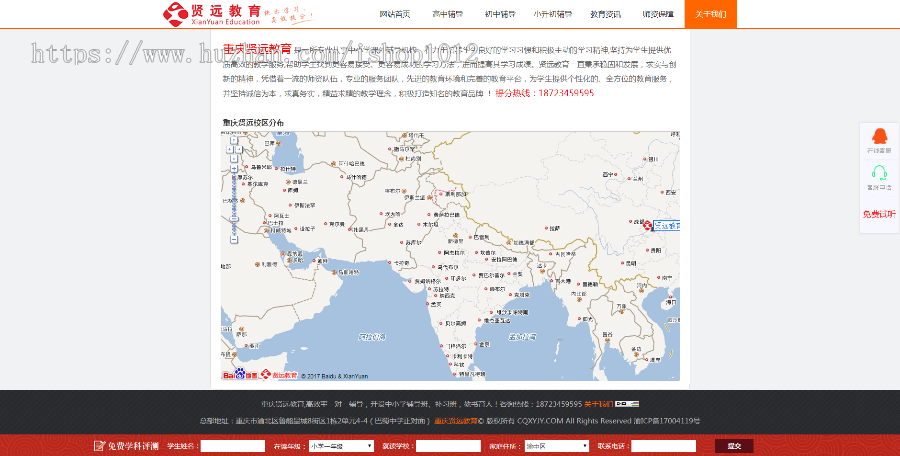The height and width of the screenshot is (456, 900).
Task: Click hotline number 18723459595 in red
Action: tap(566, 92)
